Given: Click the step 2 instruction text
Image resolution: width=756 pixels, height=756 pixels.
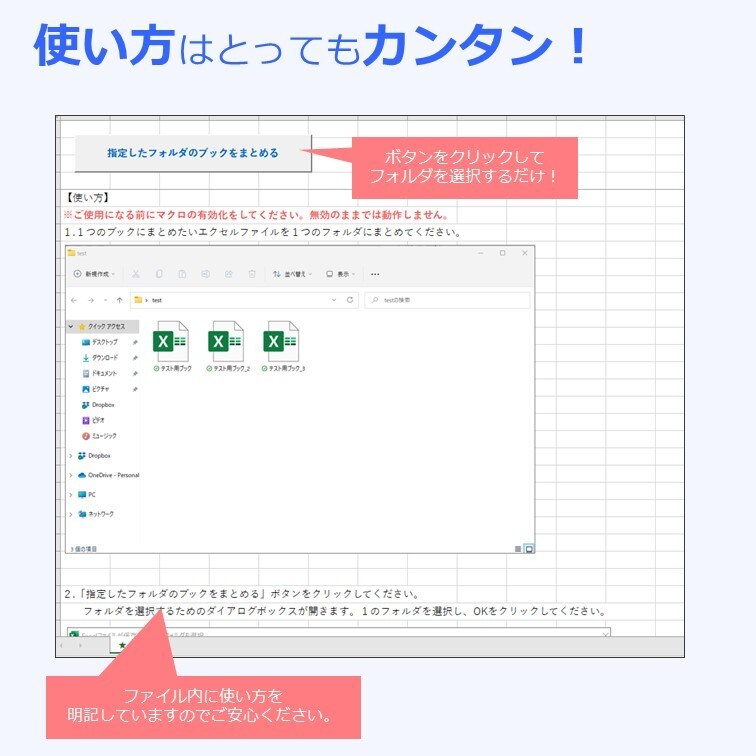Looking at the screenshot, I should [x=243, y=594].
